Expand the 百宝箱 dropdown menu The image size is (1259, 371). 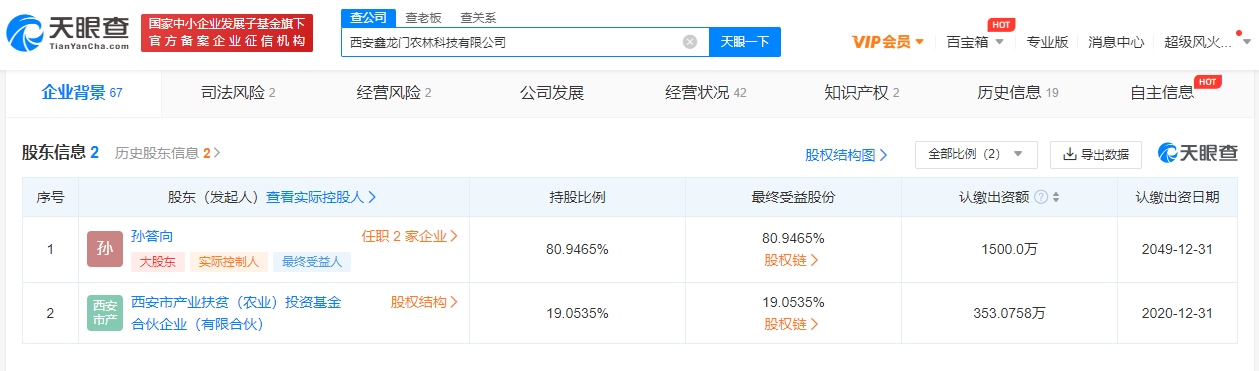(975, 42)
